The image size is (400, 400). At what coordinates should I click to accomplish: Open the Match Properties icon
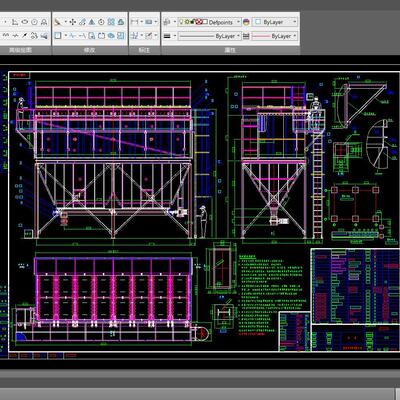tap(167, 22)
